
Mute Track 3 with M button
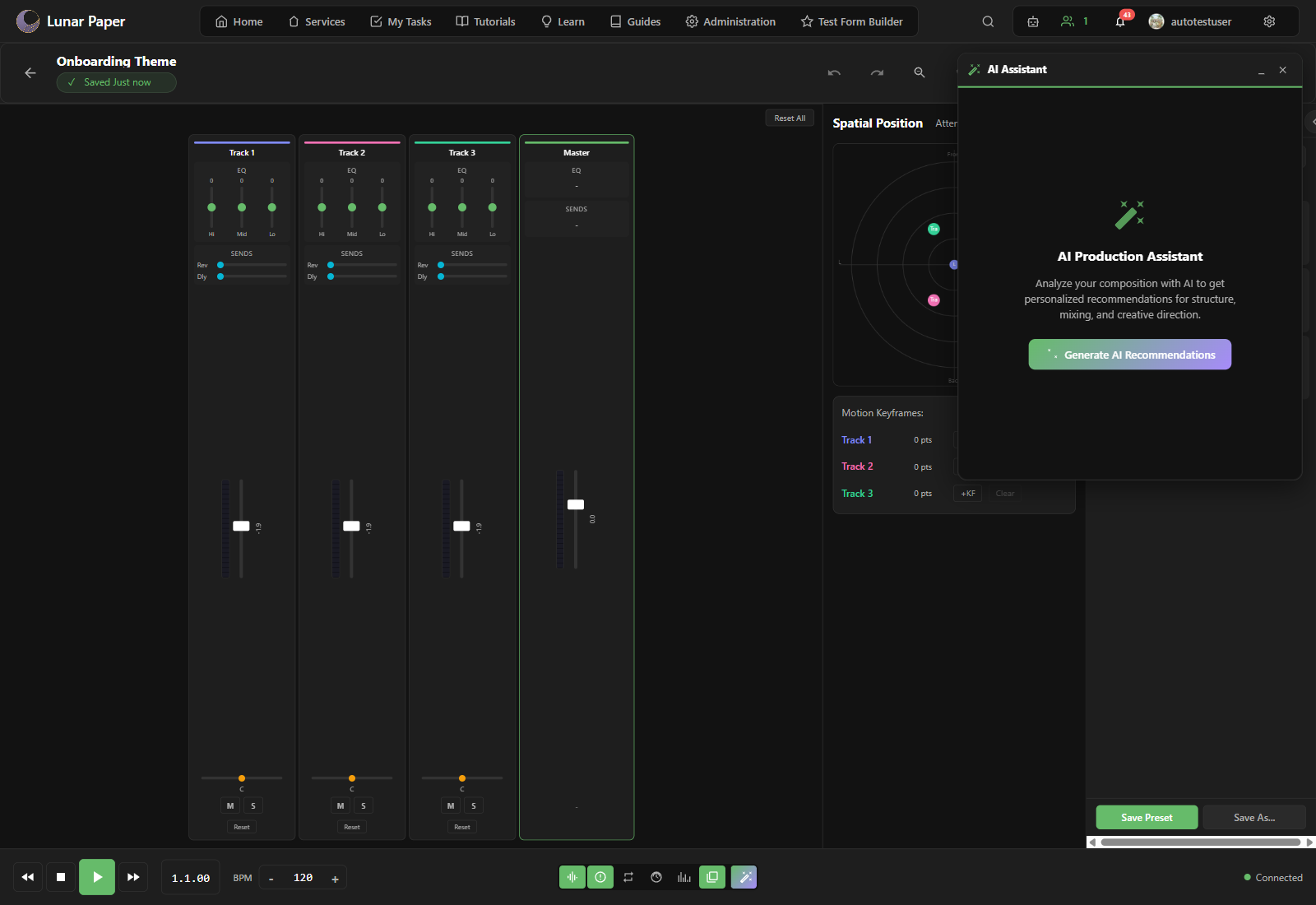tap(451, 805)
